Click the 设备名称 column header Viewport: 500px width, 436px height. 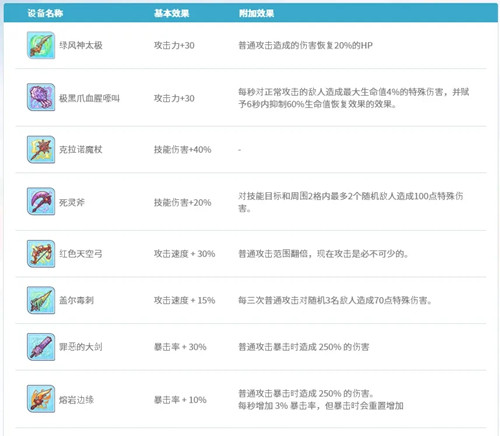point(45,13)
